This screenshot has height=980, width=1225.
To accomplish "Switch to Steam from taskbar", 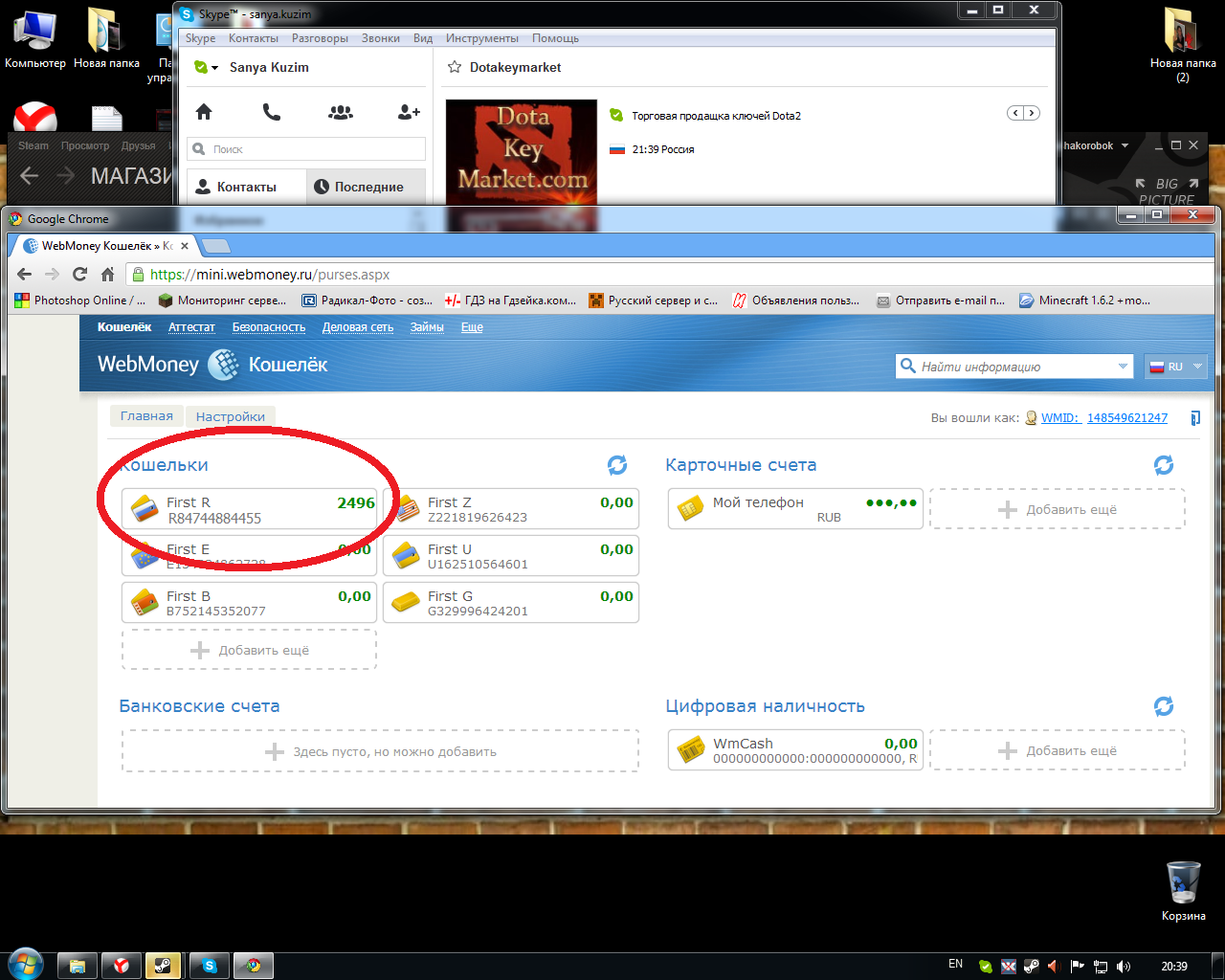I will point(164,966).
